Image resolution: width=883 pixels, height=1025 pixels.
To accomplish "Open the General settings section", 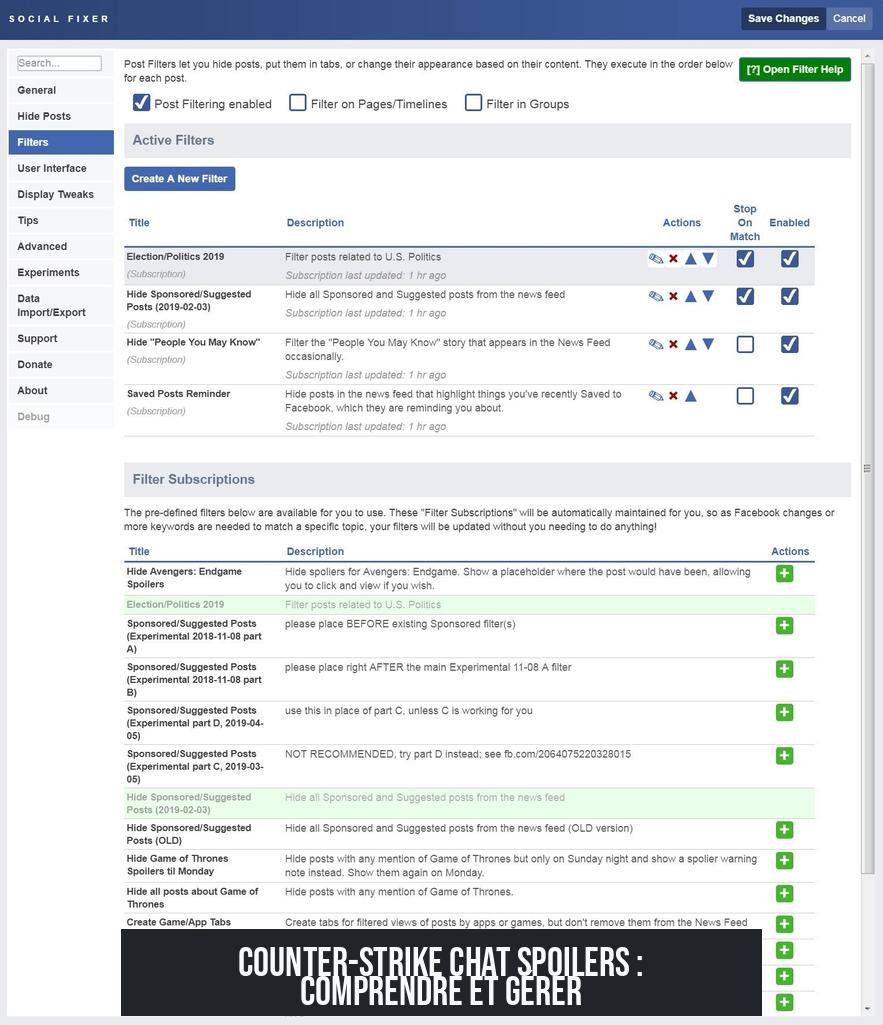I will pyautogui.click(x=61, y=90).
